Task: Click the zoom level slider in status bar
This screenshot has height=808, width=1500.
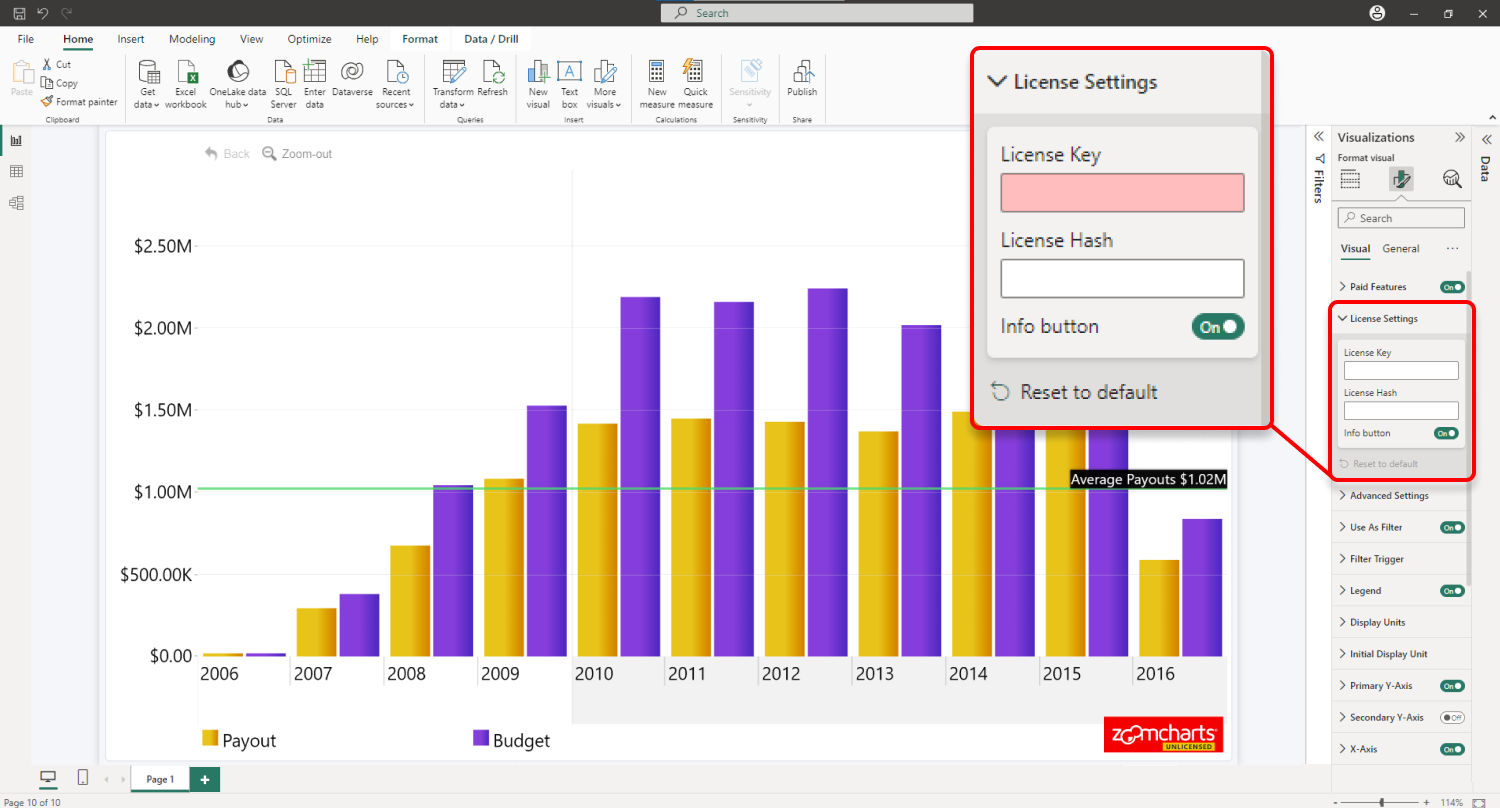Action: point(1382,802)
